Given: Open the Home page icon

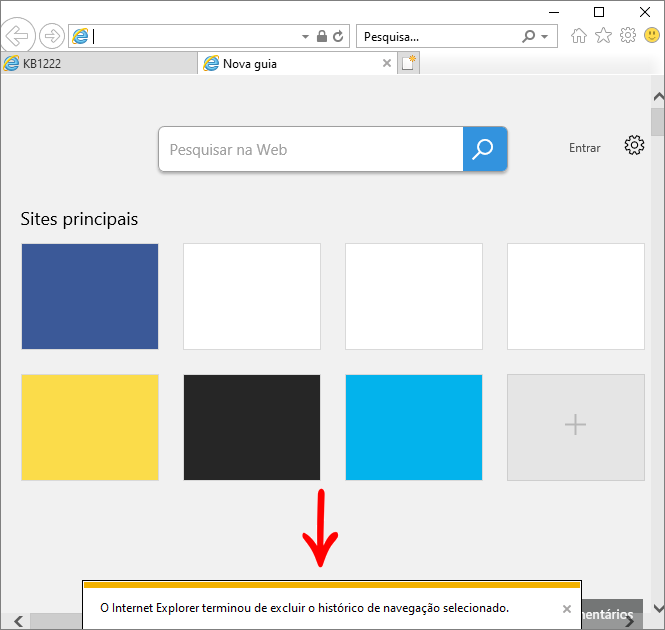Looking at the screenshot, I should (578, 36).
